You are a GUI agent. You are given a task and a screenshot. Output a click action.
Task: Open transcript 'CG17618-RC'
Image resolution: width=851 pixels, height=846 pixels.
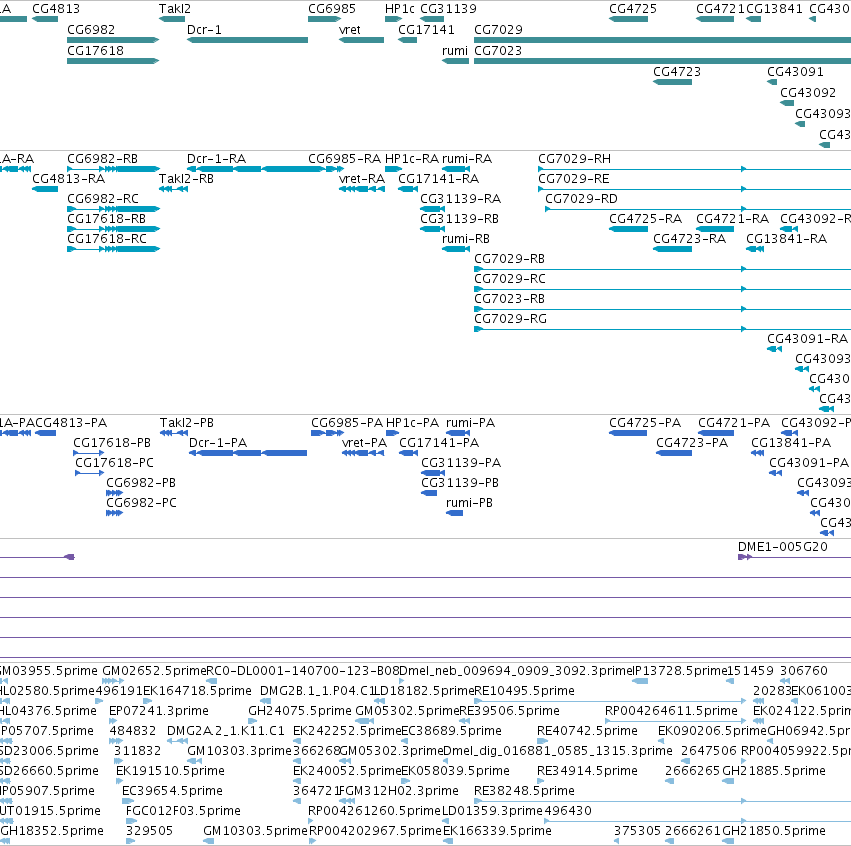[x=107, y=239]
